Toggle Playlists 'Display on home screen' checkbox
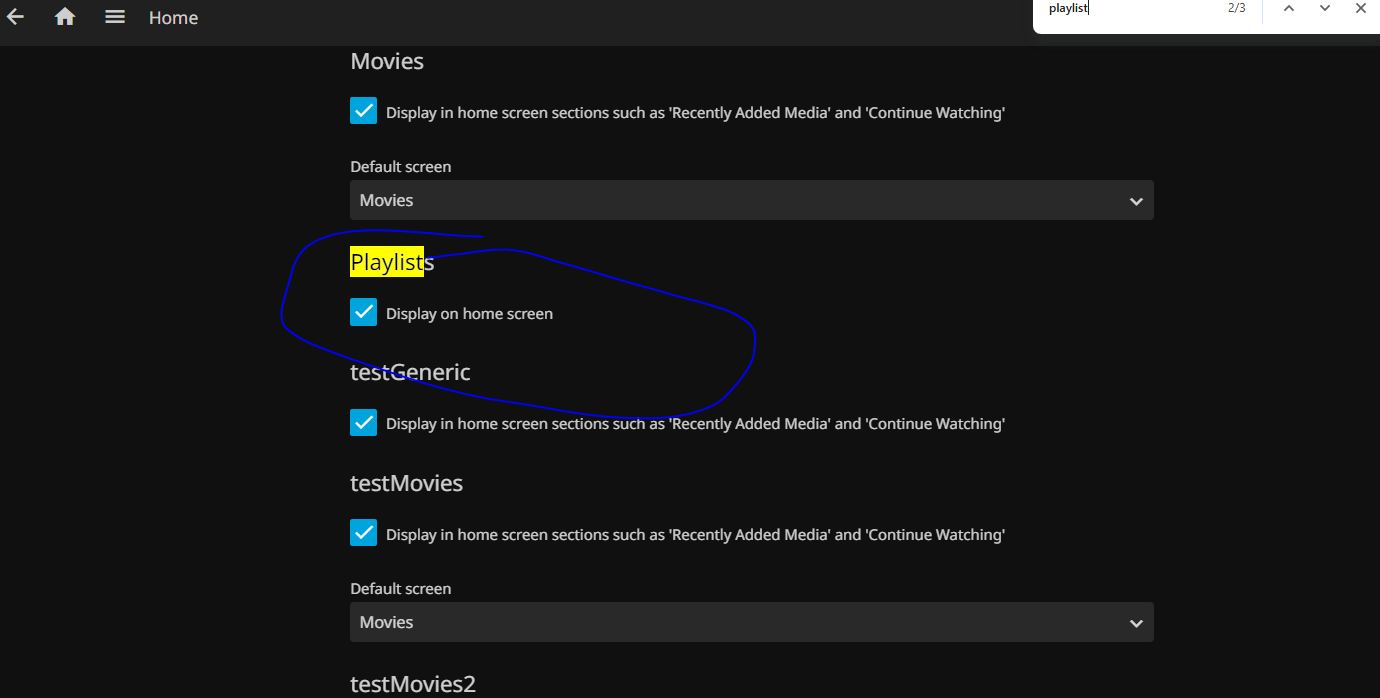The width and height of the screenshot is (1380, 698). [364, 312]
